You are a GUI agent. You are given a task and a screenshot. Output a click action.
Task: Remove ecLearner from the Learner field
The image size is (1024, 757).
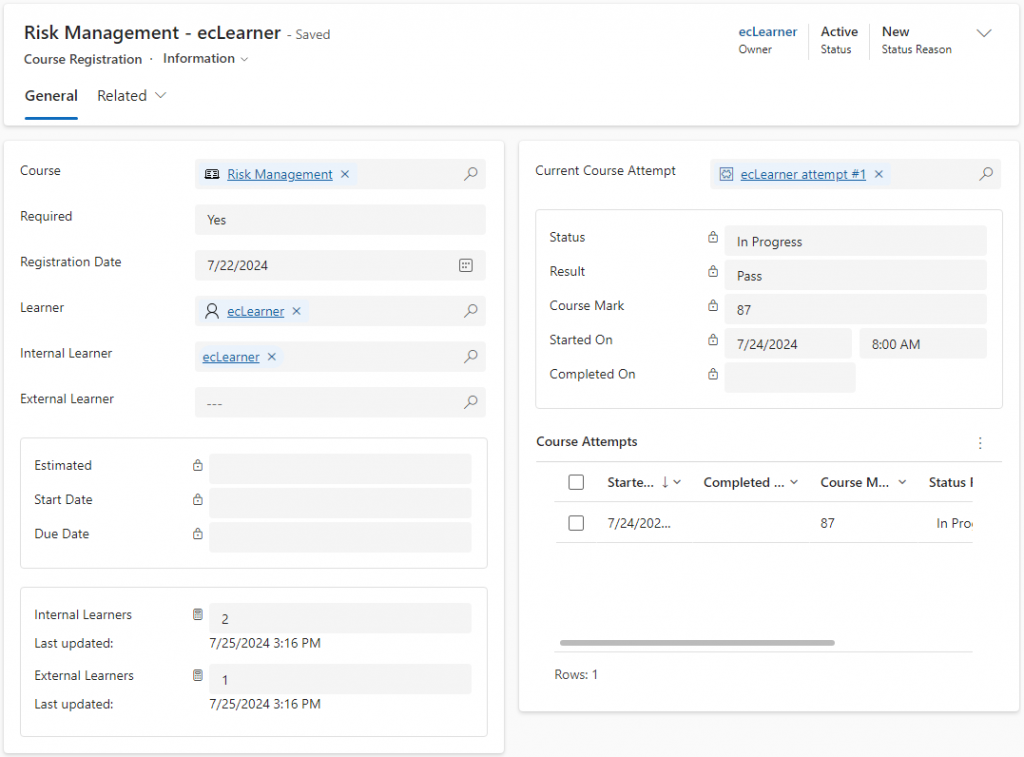296,312
